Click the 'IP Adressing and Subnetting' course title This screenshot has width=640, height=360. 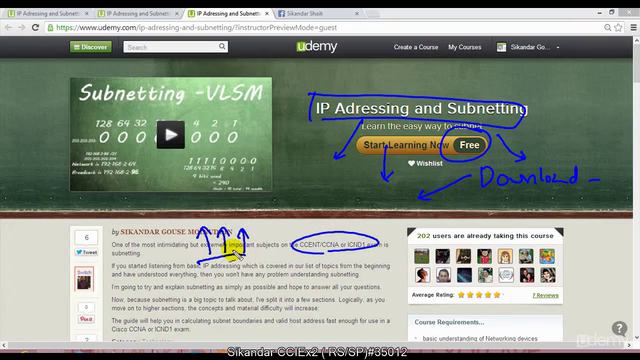[422, 109]
